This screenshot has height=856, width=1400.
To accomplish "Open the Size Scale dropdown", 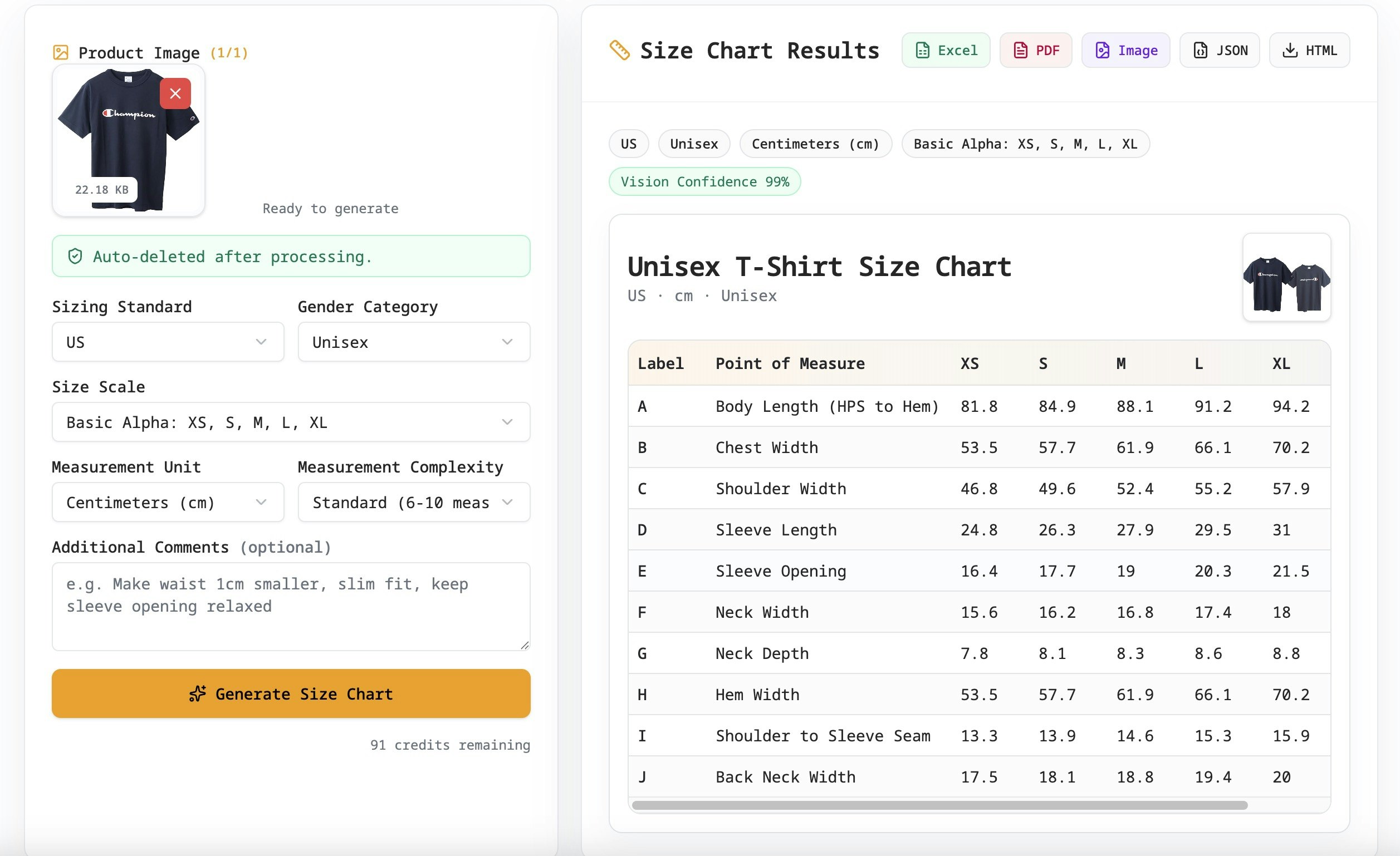I will click(x=290, y=422).
